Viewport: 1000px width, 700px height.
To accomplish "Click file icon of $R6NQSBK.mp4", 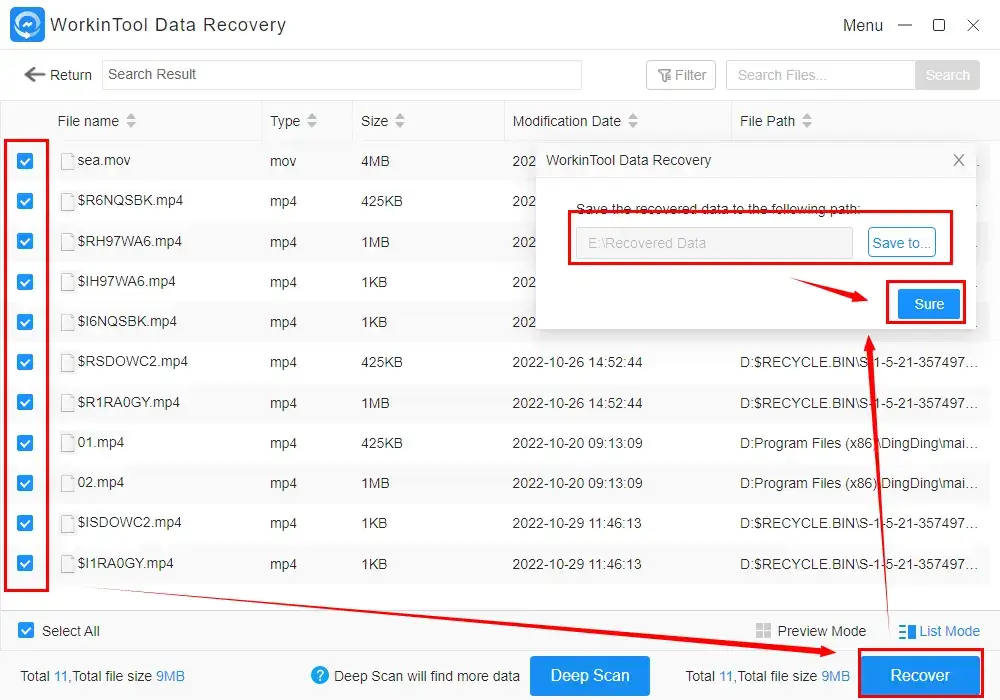I will 67,201.
